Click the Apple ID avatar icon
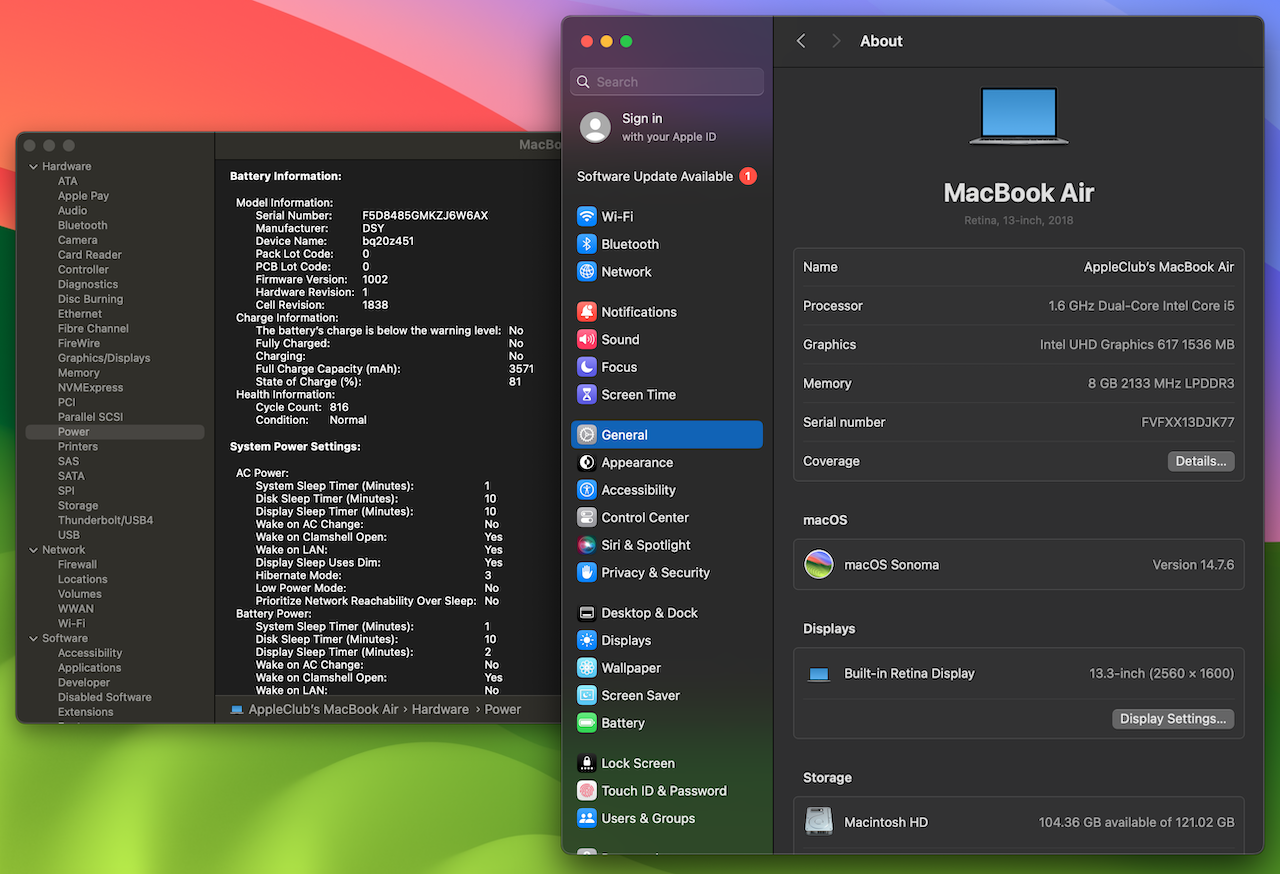Viewport: 1280px width, 874px height. point(595,127)
